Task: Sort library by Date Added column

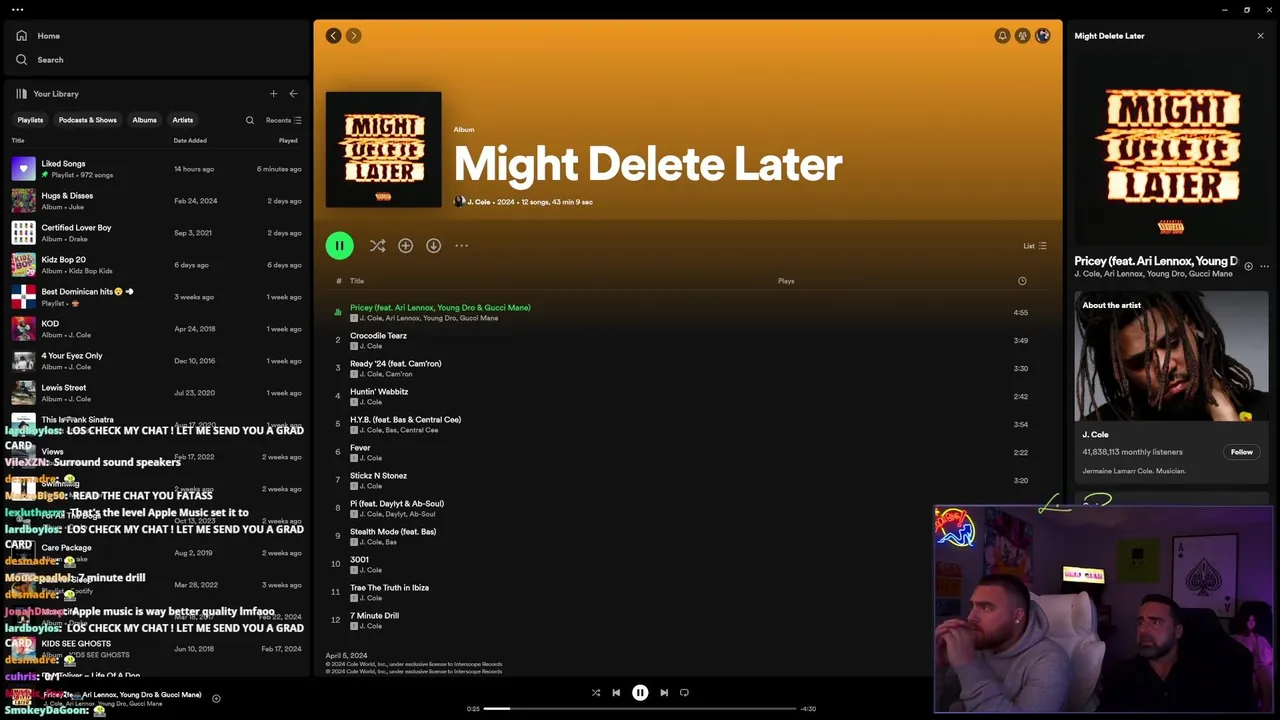Action: pos(190,141)
